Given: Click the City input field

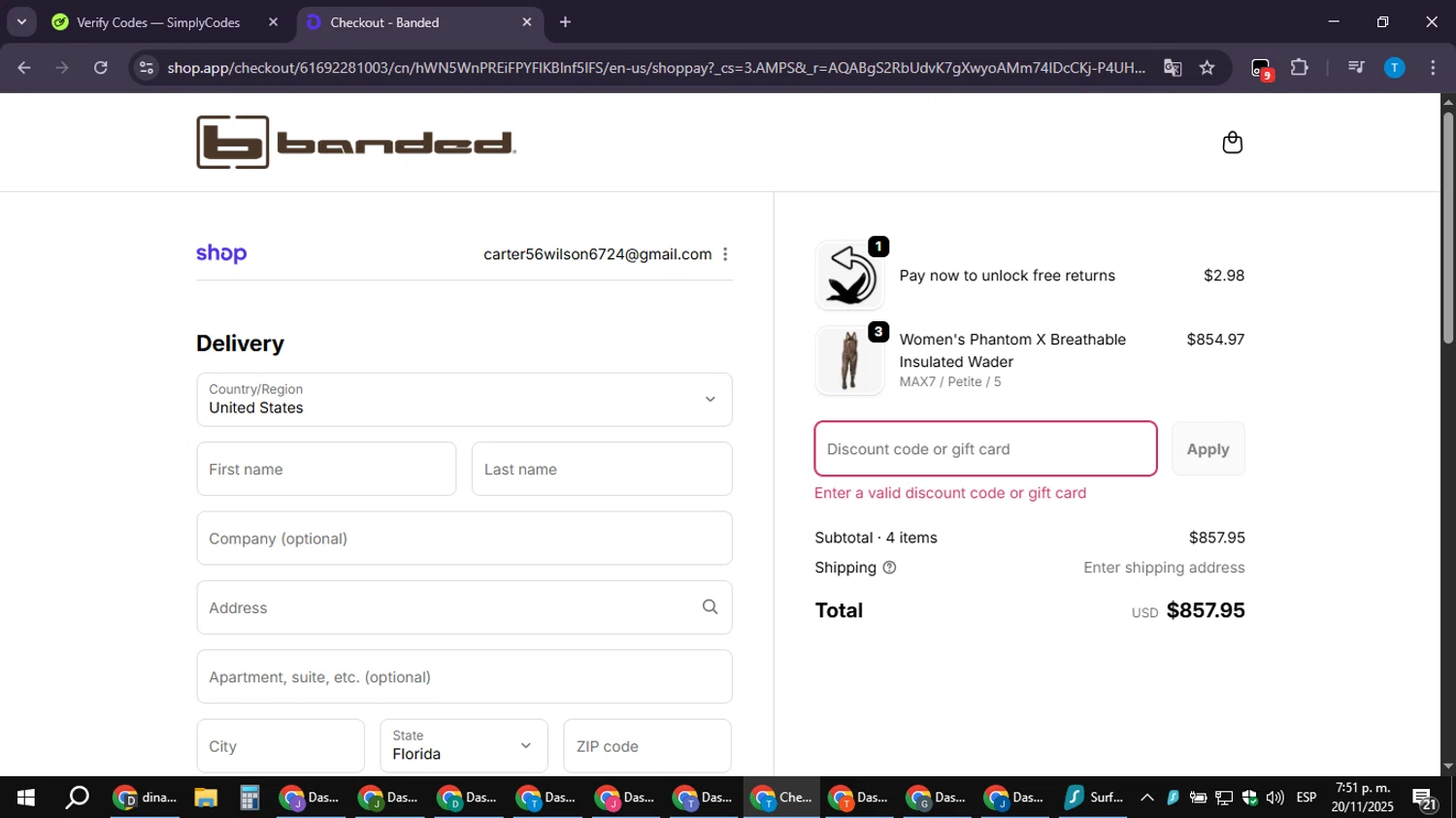Looking at the screenshot, I should click(281, 745).
